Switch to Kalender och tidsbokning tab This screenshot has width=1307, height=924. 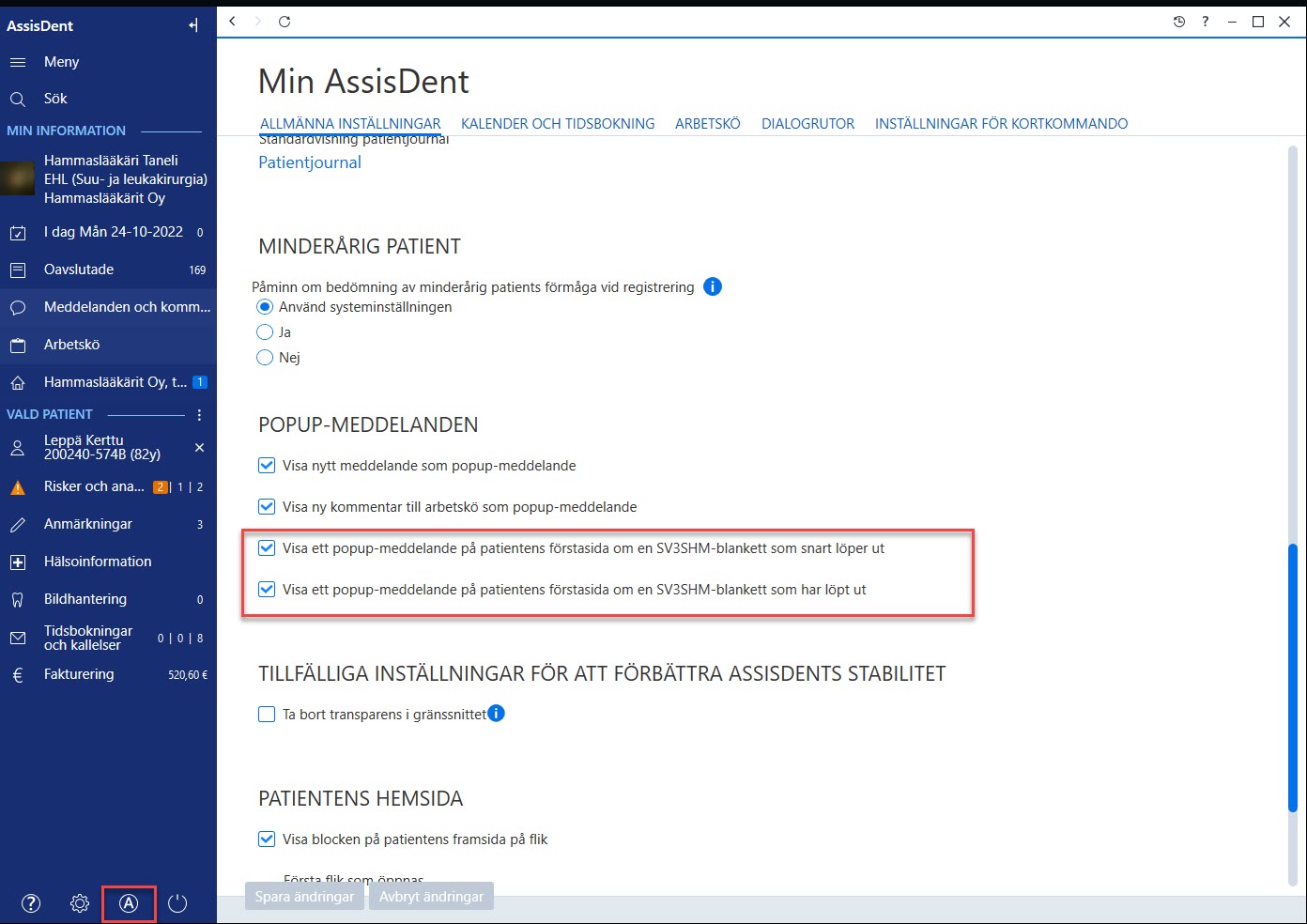[558, 124]
